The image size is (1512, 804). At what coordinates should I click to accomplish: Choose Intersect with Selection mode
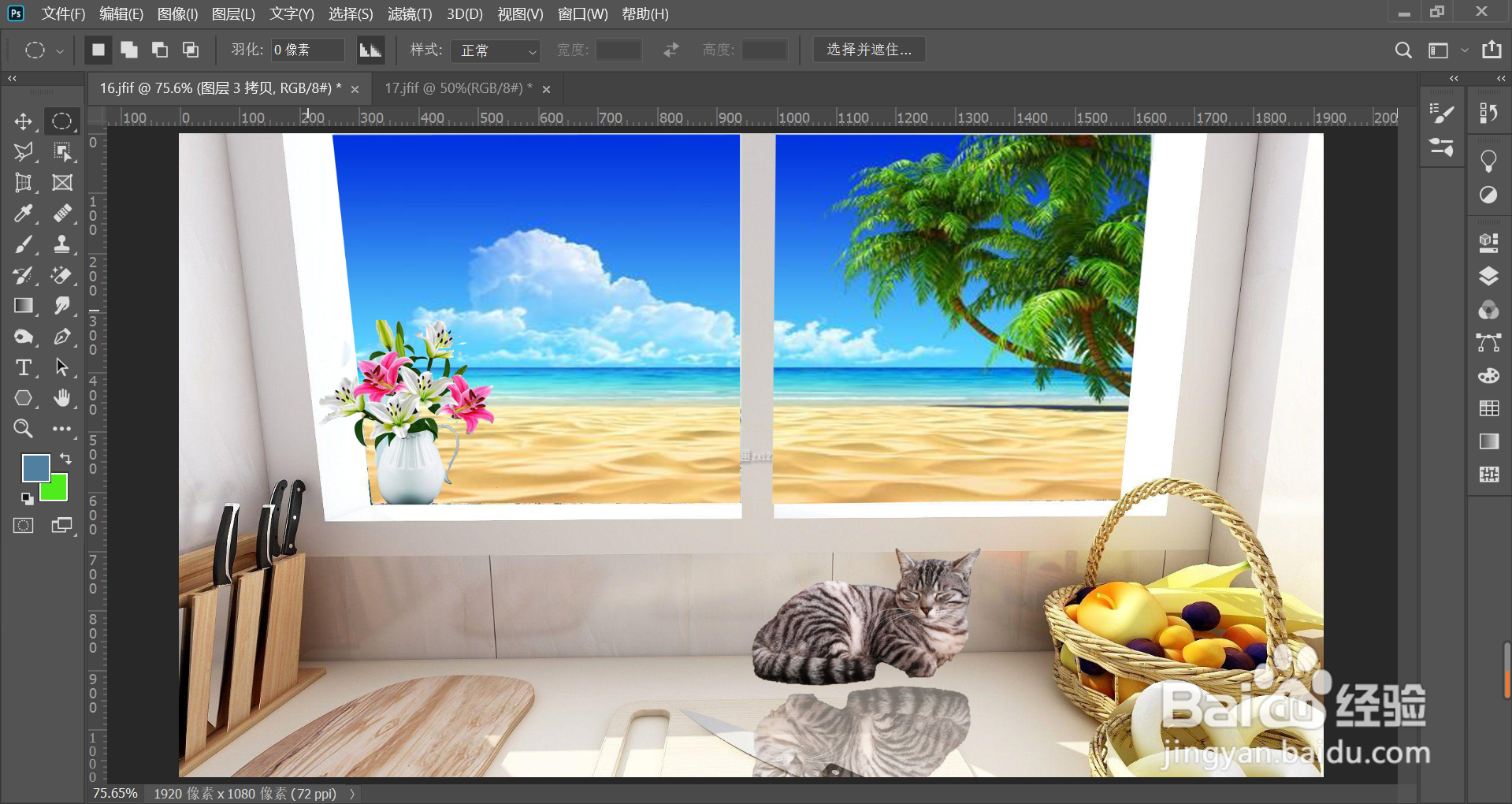191,50
